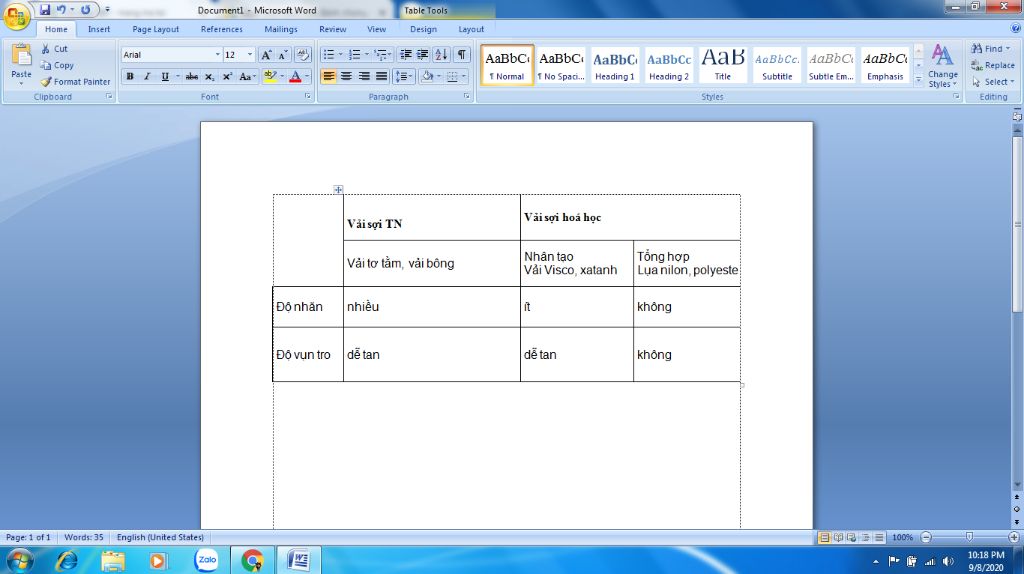This screenshot has width=1024, height=574.
Task: Activate the Format Painter
Action: coord(76,82)
